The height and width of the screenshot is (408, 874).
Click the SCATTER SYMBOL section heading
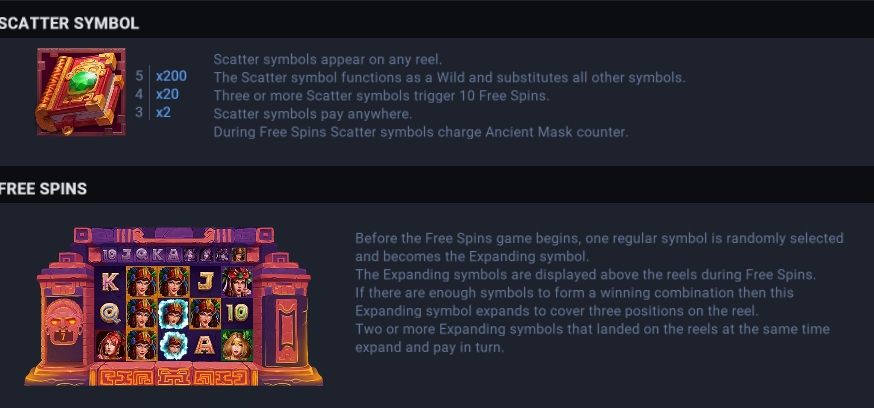tap(69, 23)
